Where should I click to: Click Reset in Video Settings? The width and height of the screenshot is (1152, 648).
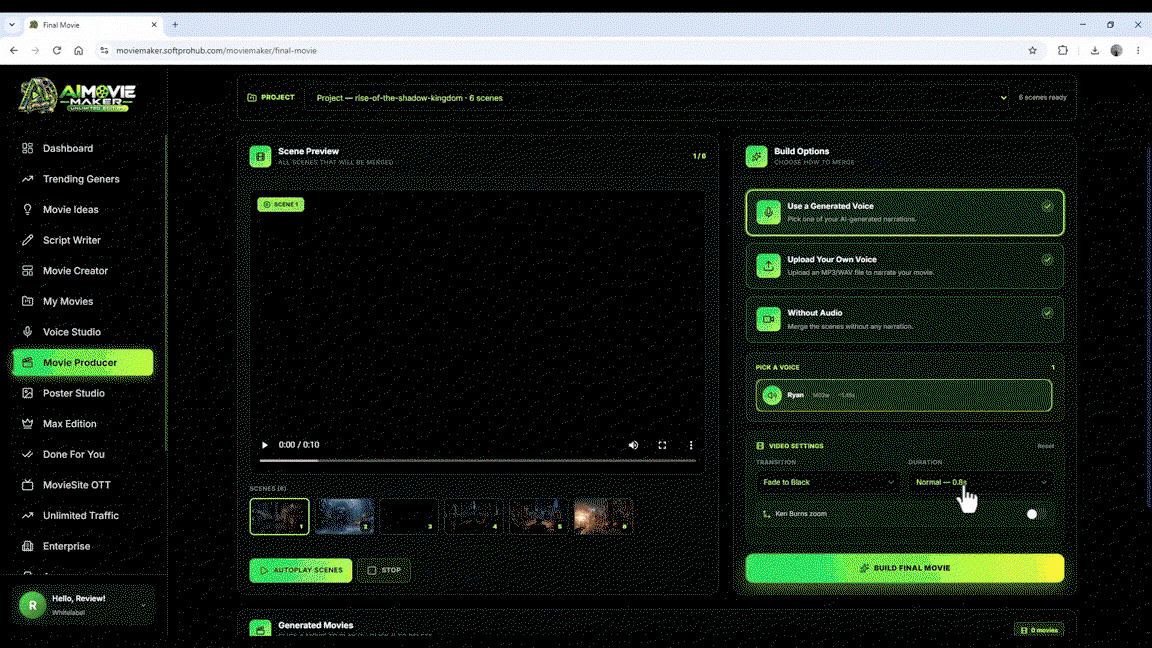1045,446
